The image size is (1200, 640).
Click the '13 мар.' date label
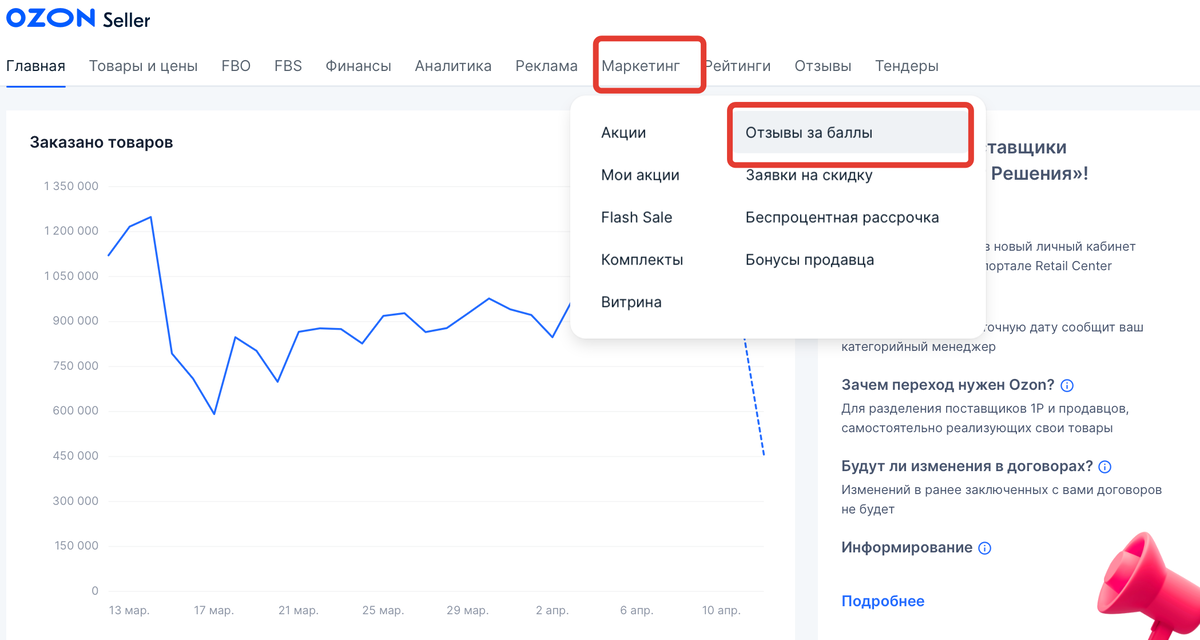click(x=129, y=610)
